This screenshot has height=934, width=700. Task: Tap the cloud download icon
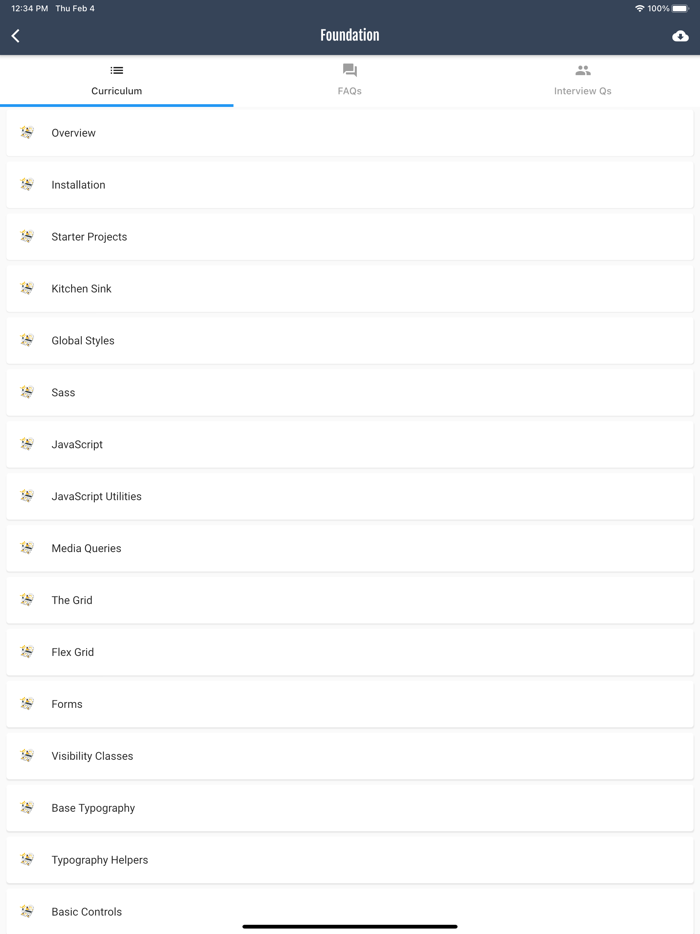tap(680, 36)
